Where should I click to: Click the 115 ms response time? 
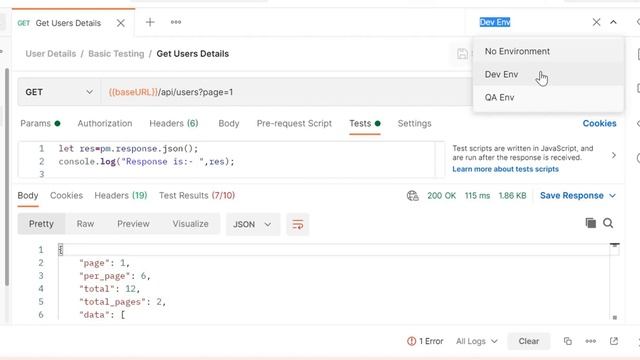click(477, 196)
